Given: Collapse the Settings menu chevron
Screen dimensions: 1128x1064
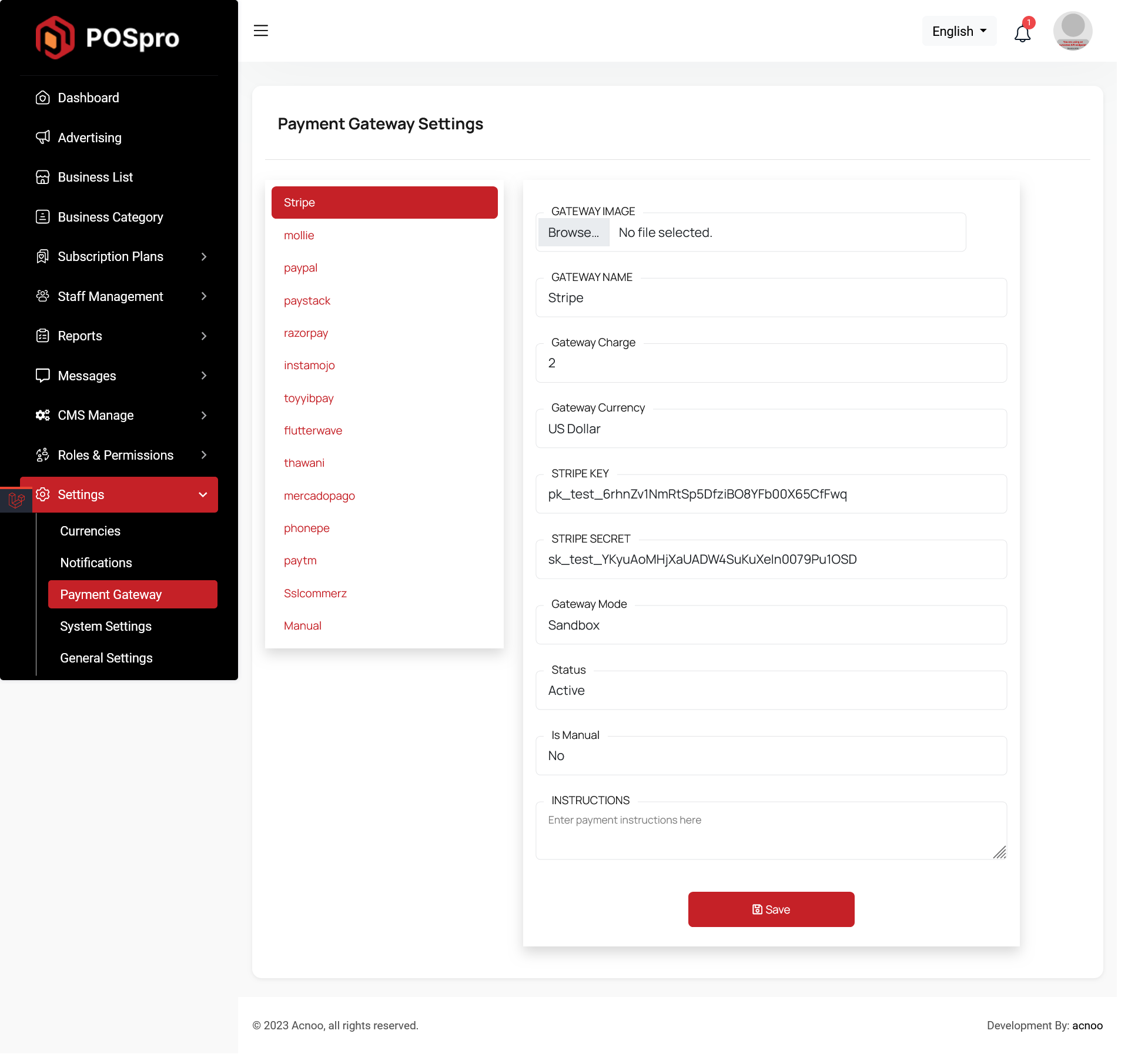Looking at the screenshot, I should [203, 494].
